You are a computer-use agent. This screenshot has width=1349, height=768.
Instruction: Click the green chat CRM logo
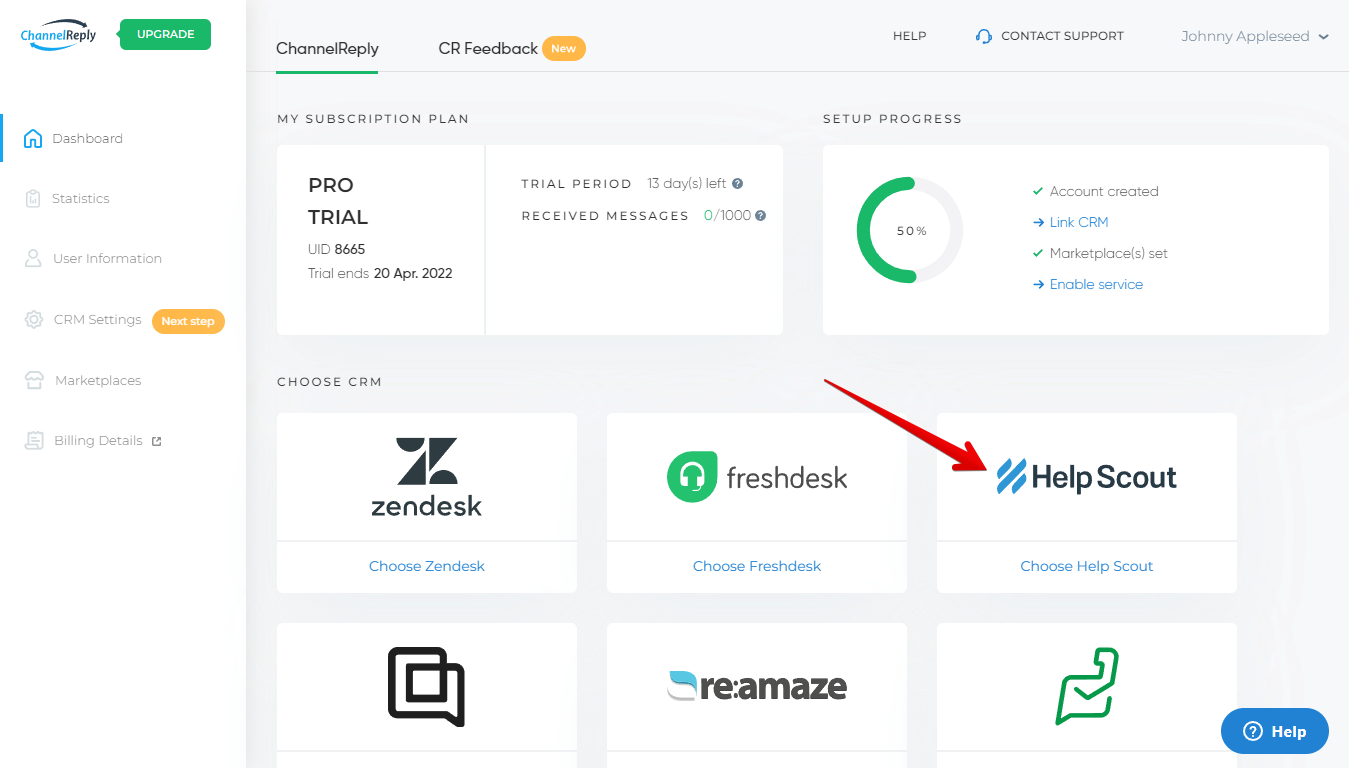point(1087,687)
